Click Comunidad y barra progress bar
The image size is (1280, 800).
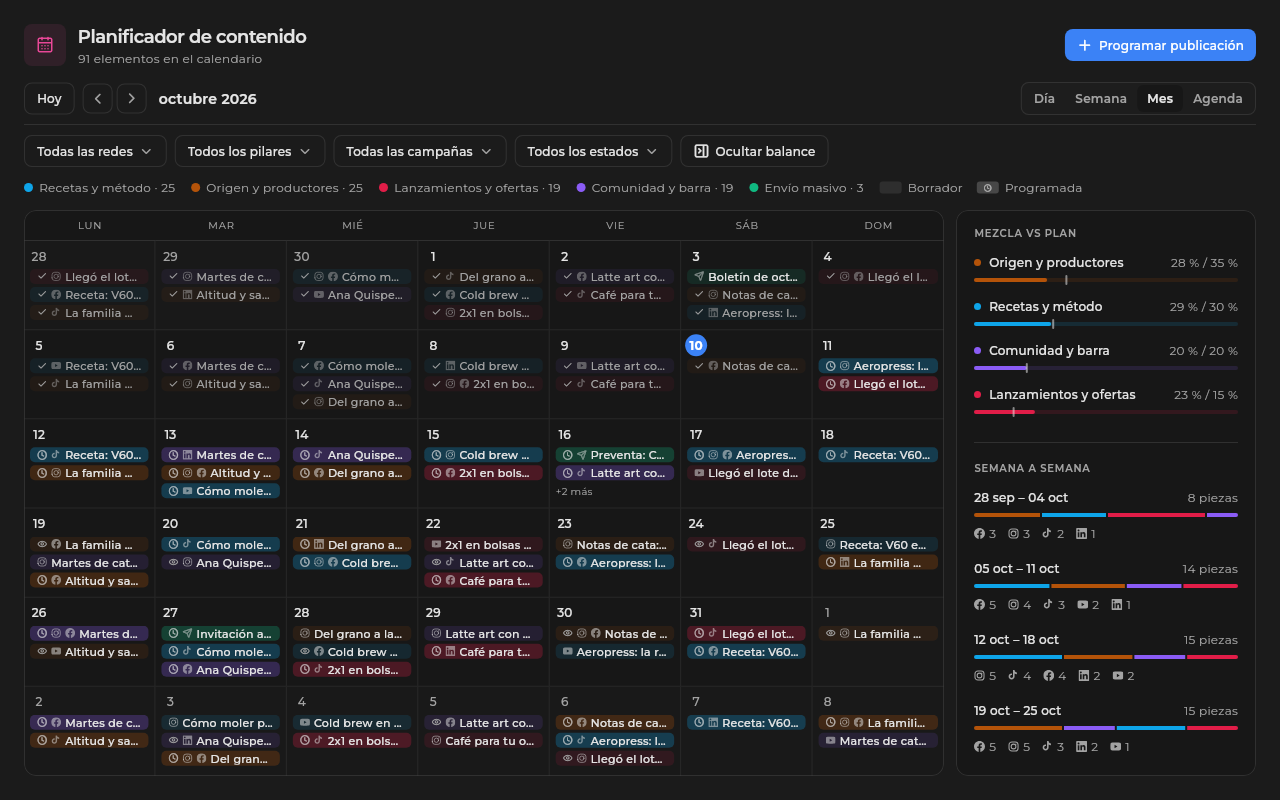click(1106, 368)
